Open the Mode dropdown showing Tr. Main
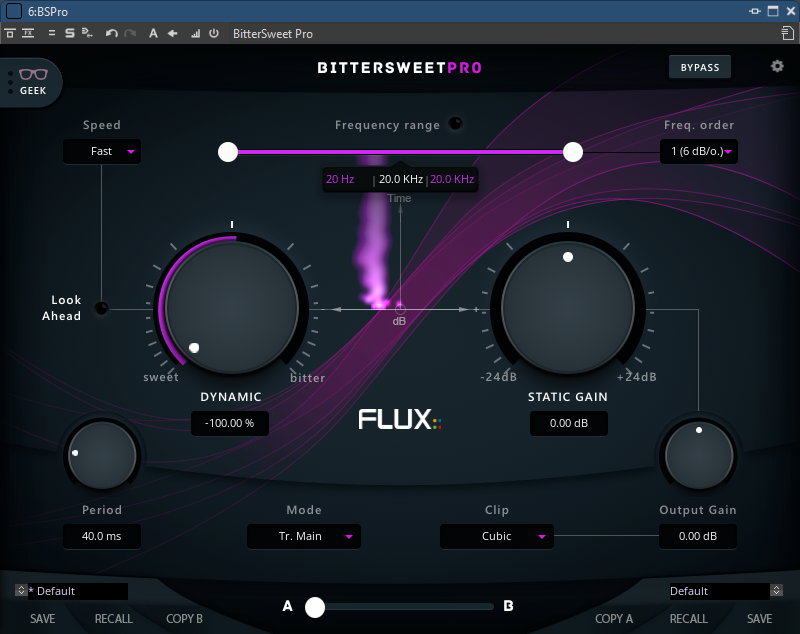The height and width of the screenshot is (634, 800). [304, 537]
